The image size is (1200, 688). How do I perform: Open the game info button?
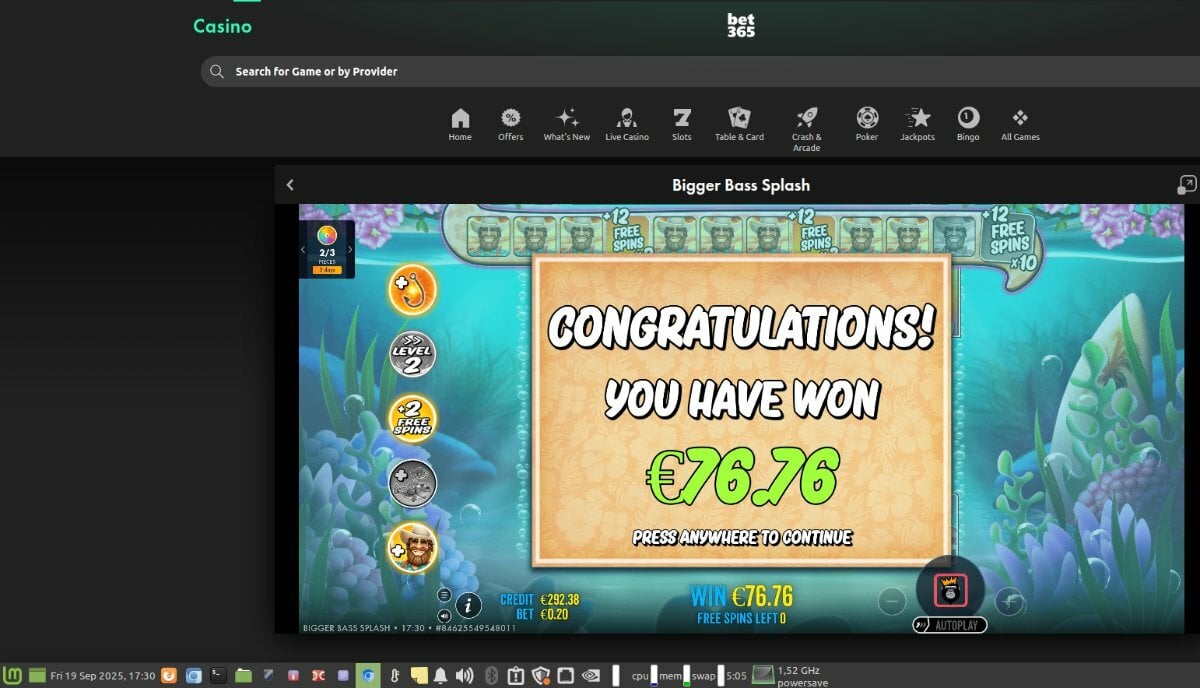pyautogui.click(x=468, y=605)
